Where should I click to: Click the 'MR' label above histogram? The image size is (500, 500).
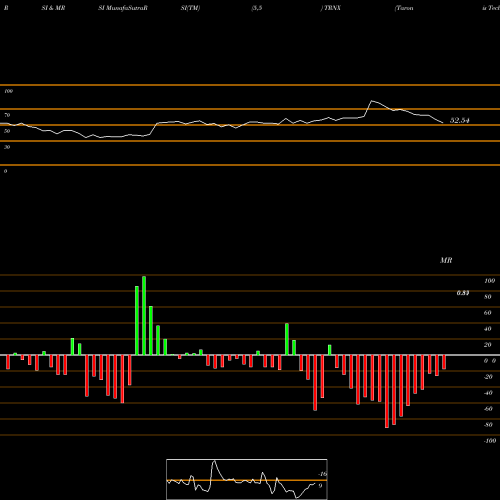point(446,260)
